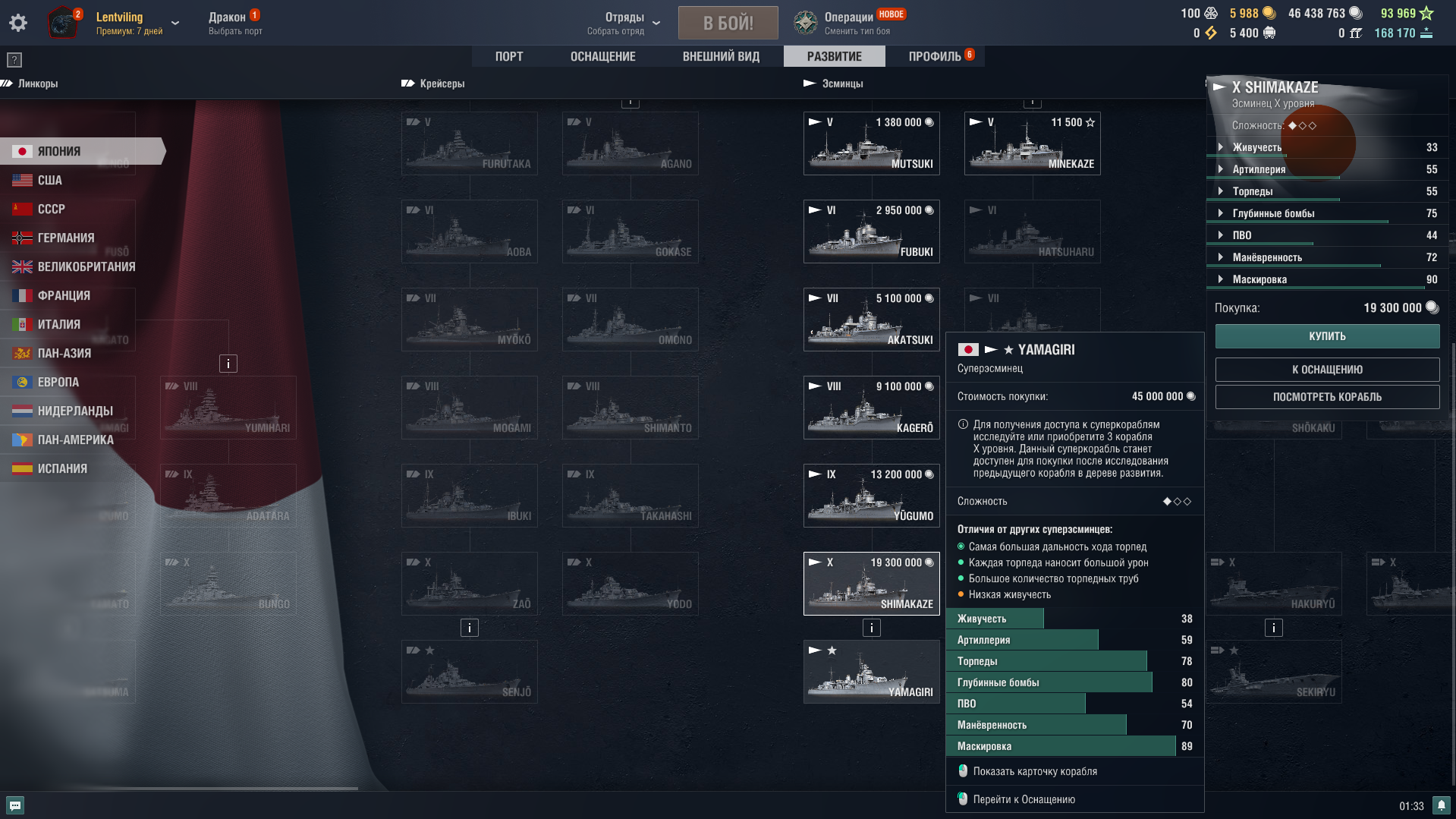The width and height of the screenshot is (1456, 819).
Task: Open the help question mark icon
Action: (x=14, y=60)
